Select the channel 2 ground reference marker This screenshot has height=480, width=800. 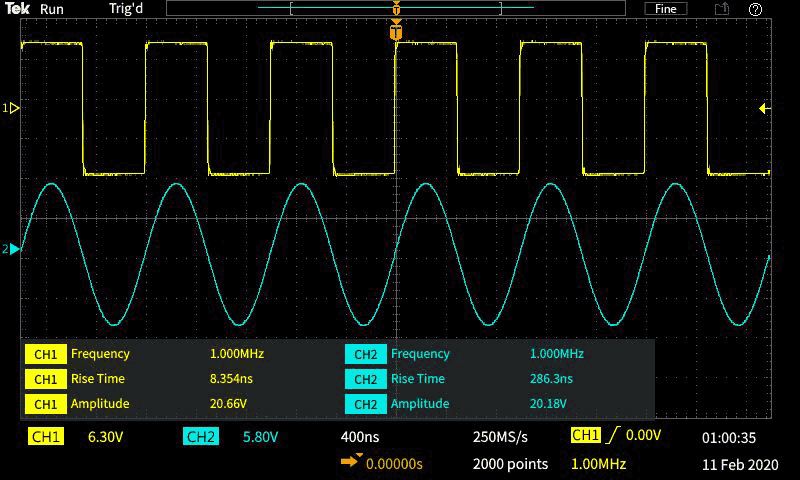12,249
